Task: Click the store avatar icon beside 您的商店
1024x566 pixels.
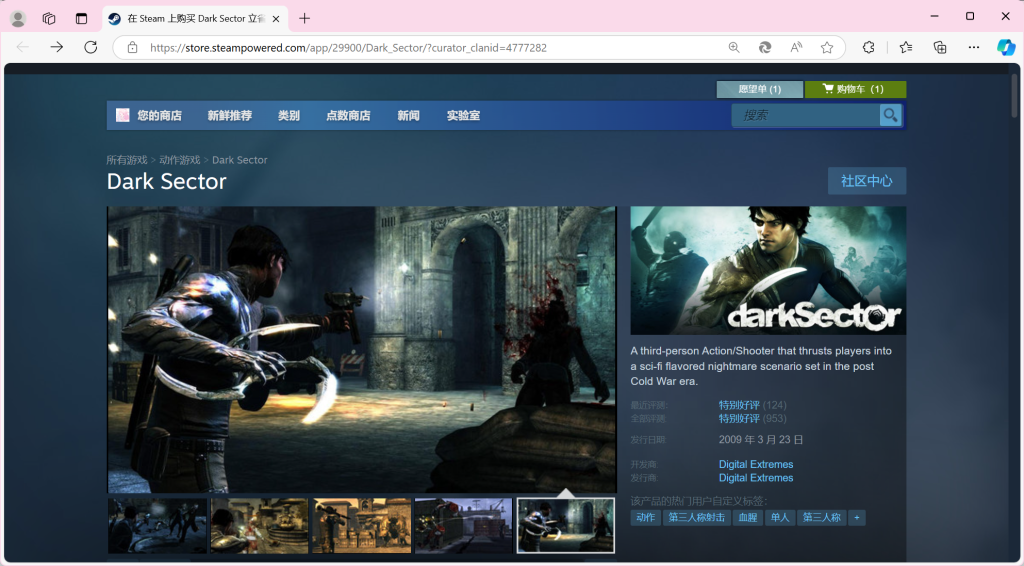Action: pos(122,116)
